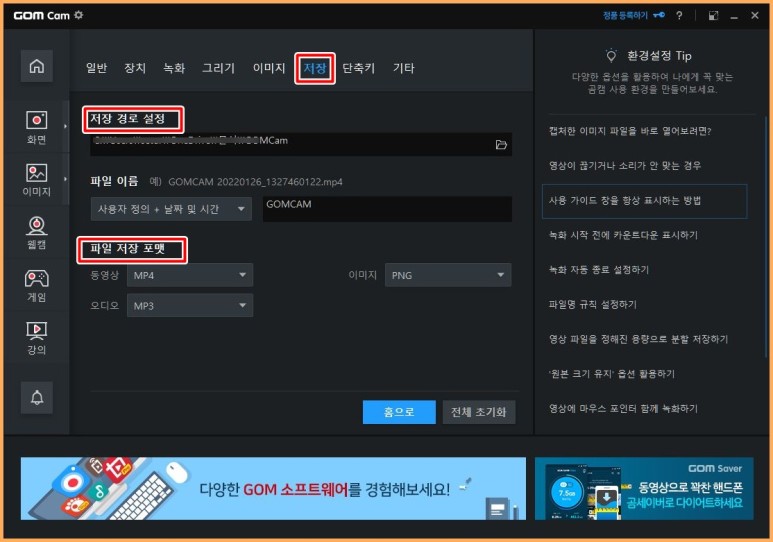Open the 오디오 MP3 format dropdown
Image resolution: width=773 pixels, height=542 pixels.
tap(190, 306)
